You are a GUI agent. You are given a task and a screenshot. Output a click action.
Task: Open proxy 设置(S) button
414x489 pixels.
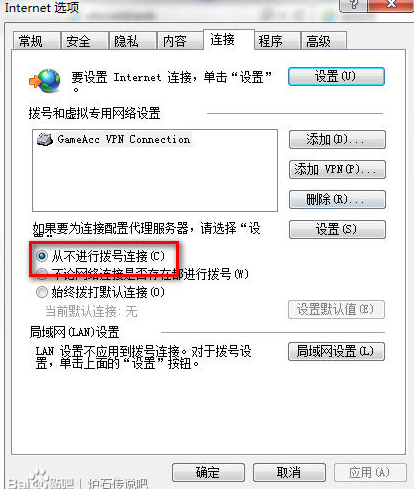tap(337, 229)
